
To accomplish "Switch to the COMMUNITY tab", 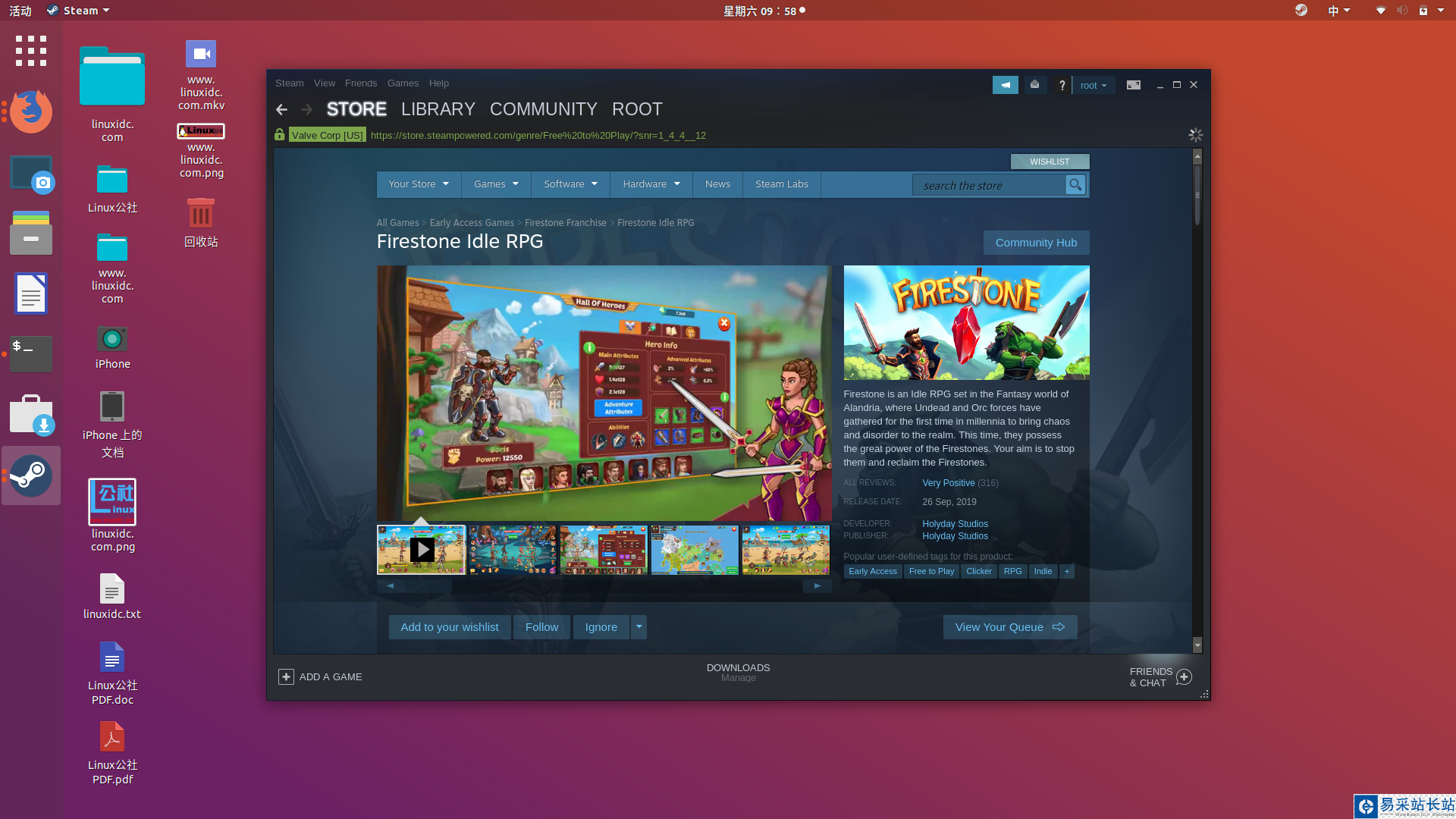I will (x=544, y=109).
